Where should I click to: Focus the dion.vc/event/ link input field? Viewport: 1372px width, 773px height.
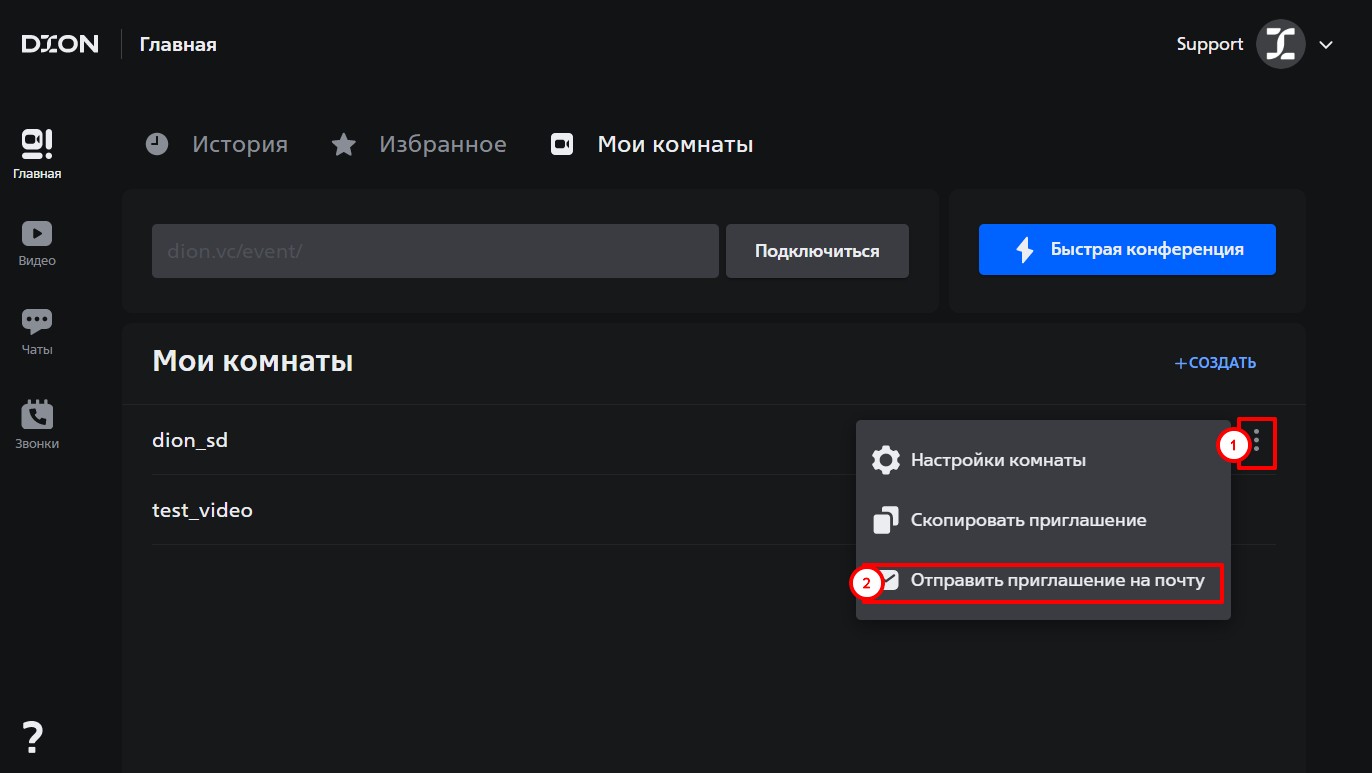click(x=435, y=251)
